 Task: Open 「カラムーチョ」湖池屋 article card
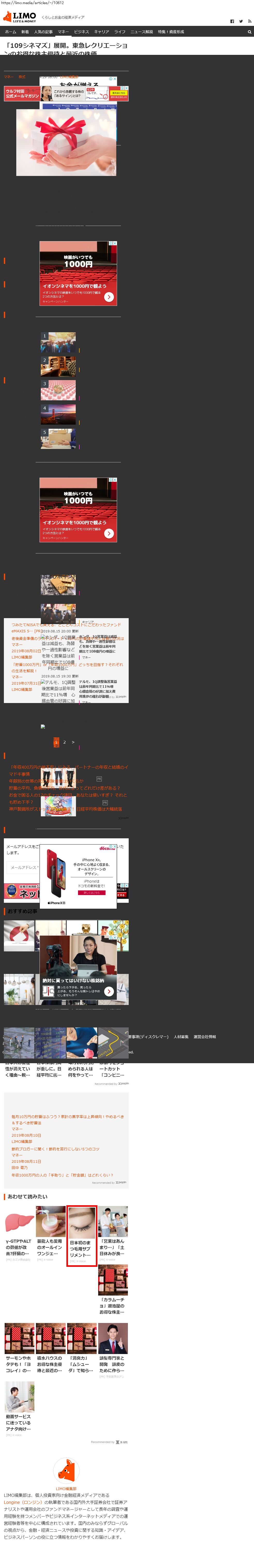pyautogui.click(x=113, y=1290)
